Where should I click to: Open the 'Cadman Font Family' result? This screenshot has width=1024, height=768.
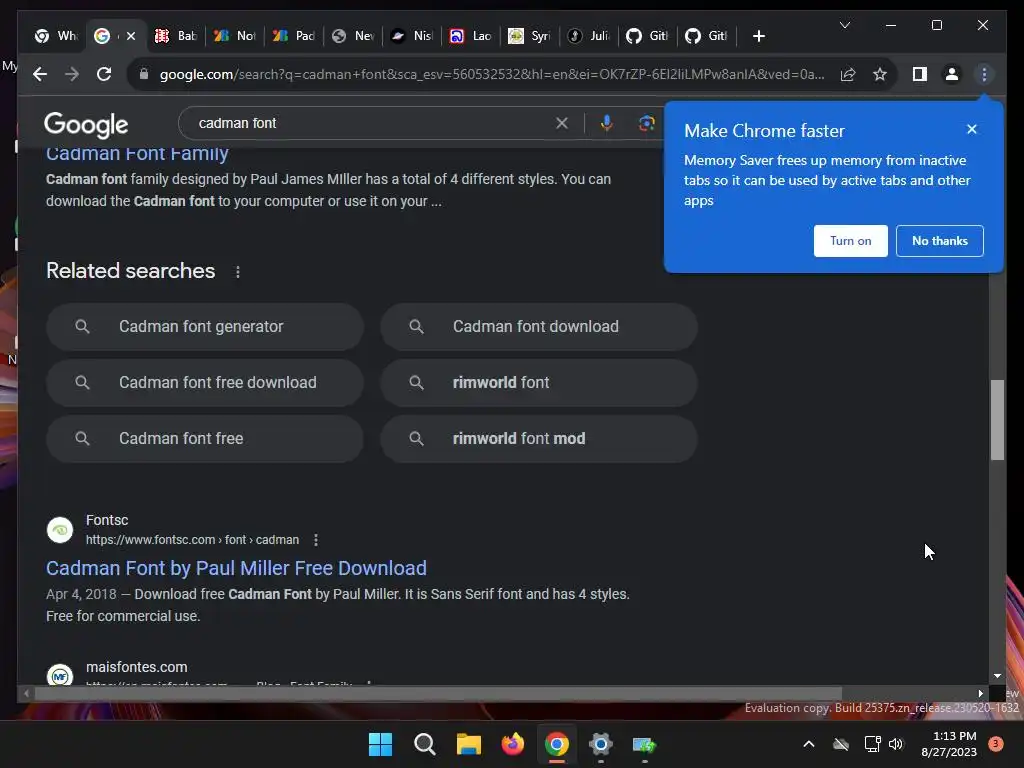tap(137, 155)
